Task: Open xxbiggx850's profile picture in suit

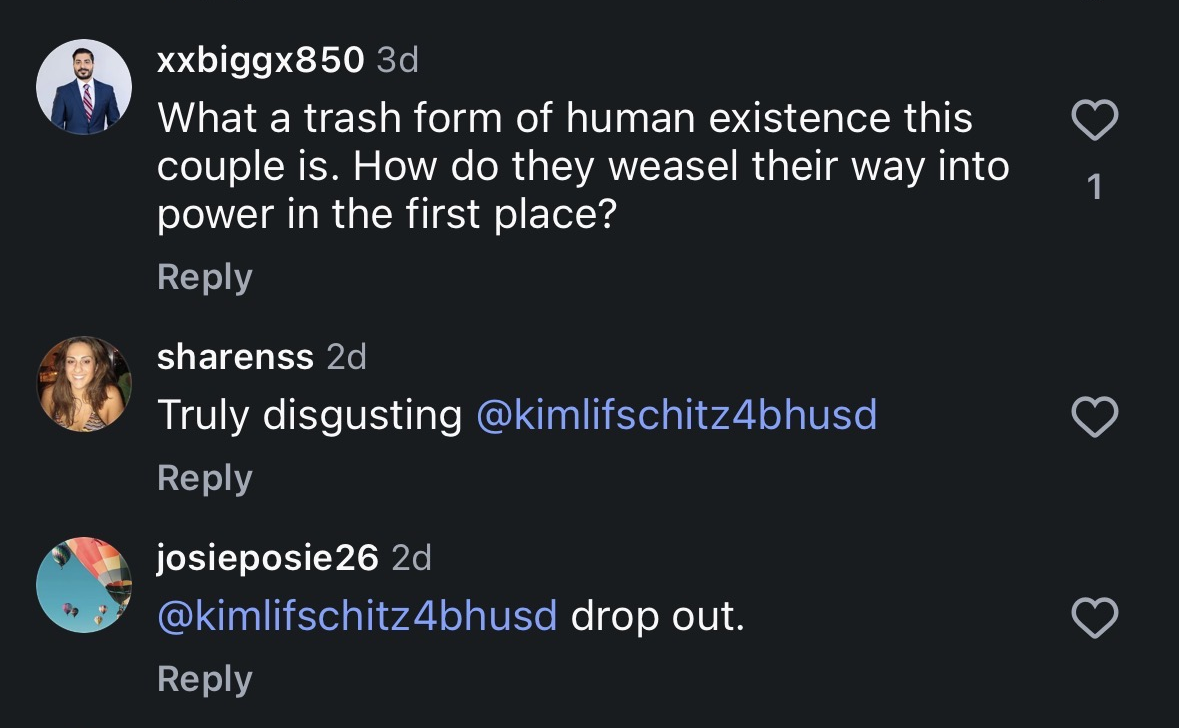Action: [x=84, y=87]
